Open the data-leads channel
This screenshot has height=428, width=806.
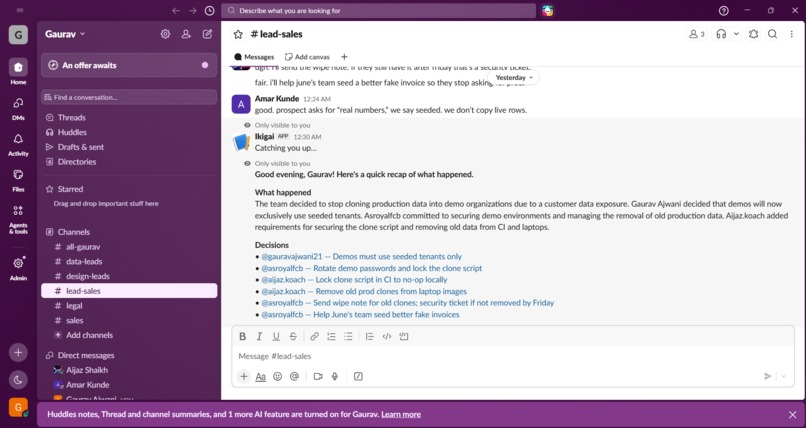click(129, 262)
